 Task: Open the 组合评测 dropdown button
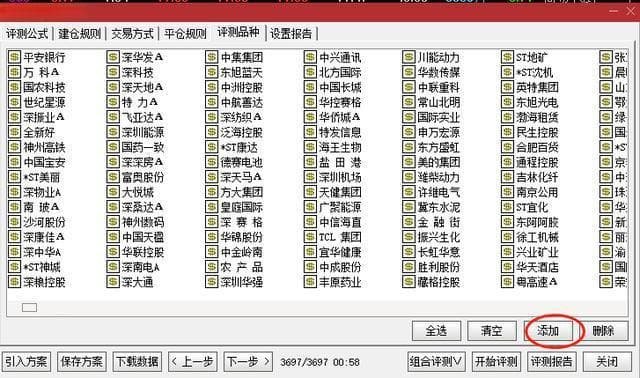(436, 362)
